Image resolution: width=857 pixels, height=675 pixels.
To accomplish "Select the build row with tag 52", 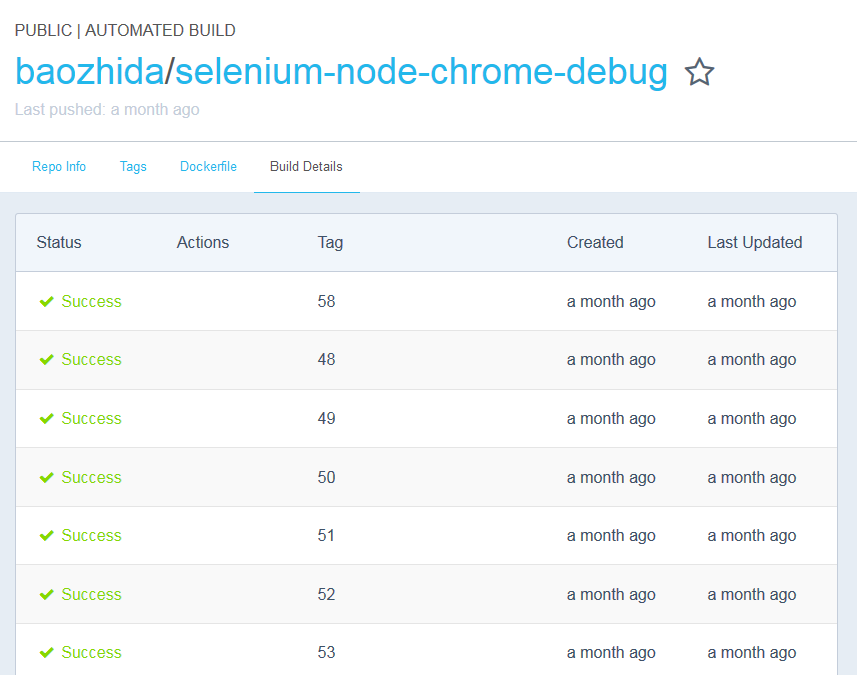I will (x=426, y=594).
